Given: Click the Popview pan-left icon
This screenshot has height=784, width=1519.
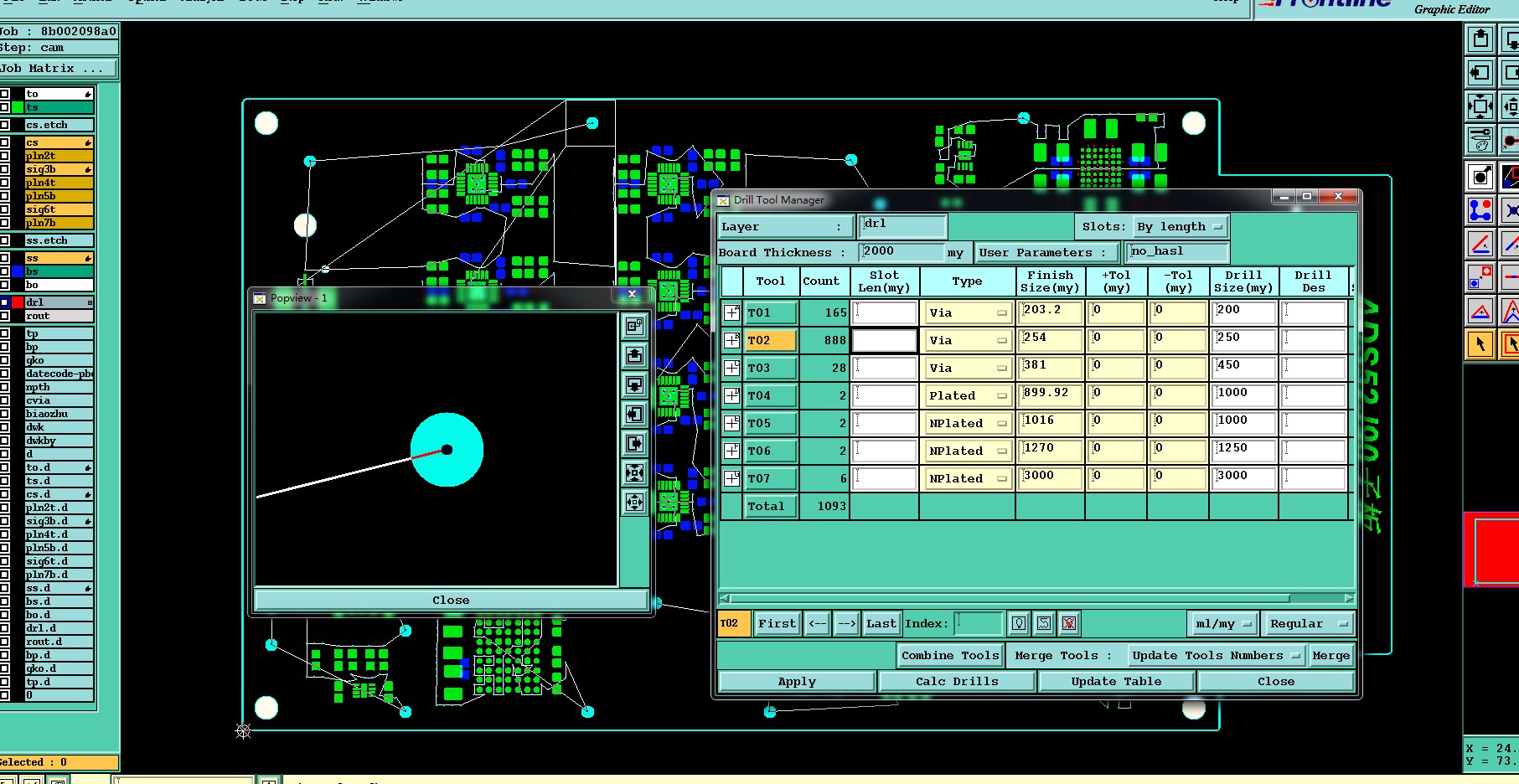Looking at the screenshot, I should pos(634,414).
